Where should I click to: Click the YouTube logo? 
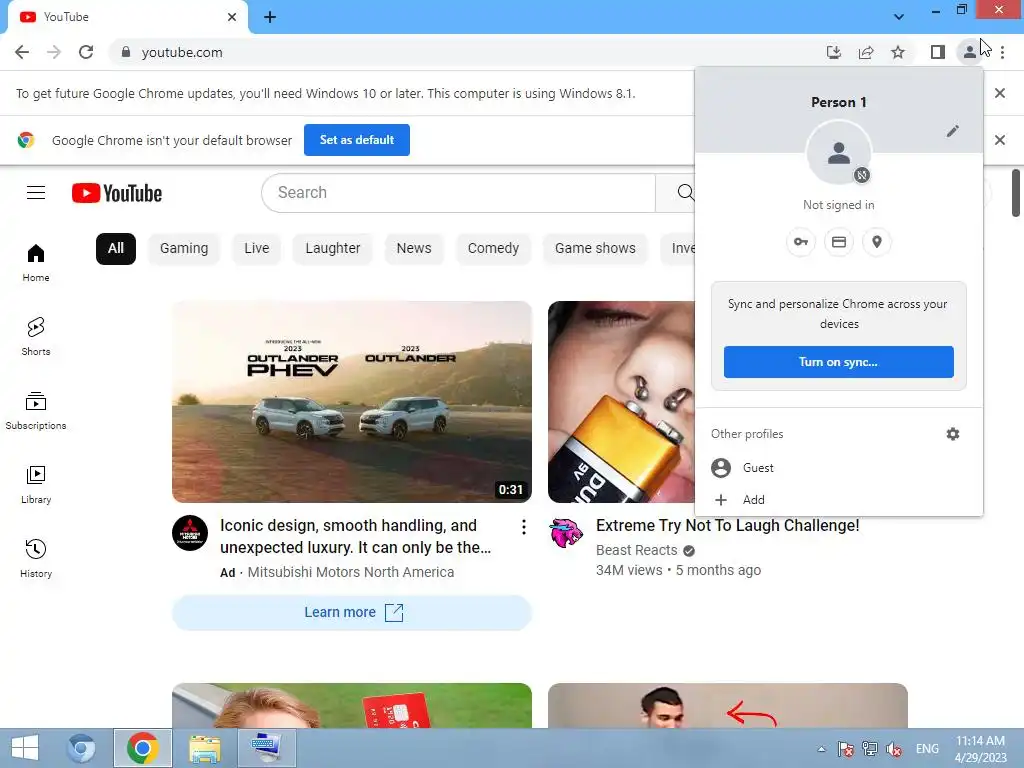(117, 193)
